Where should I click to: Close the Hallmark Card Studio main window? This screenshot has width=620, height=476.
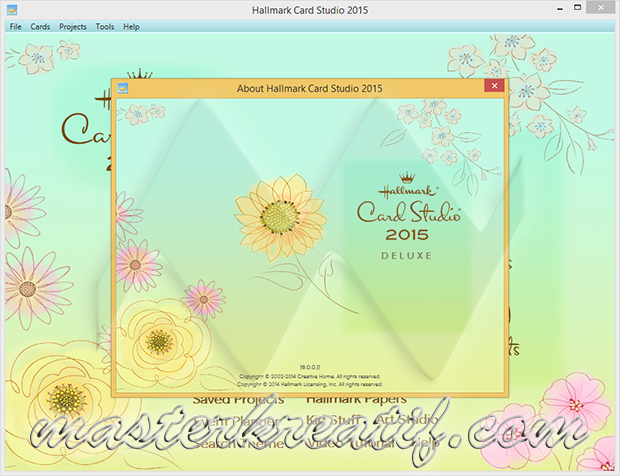601,8
